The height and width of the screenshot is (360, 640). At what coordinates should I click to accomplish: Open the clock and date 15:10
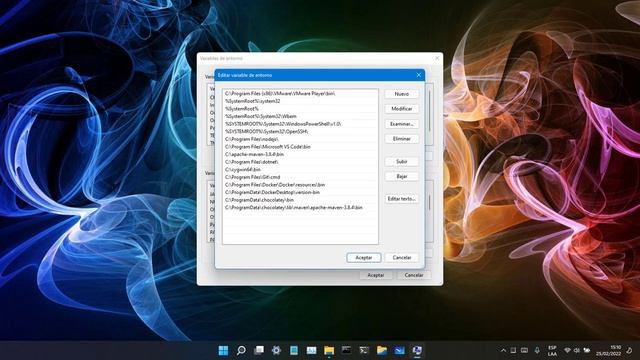tap(608, 351)
